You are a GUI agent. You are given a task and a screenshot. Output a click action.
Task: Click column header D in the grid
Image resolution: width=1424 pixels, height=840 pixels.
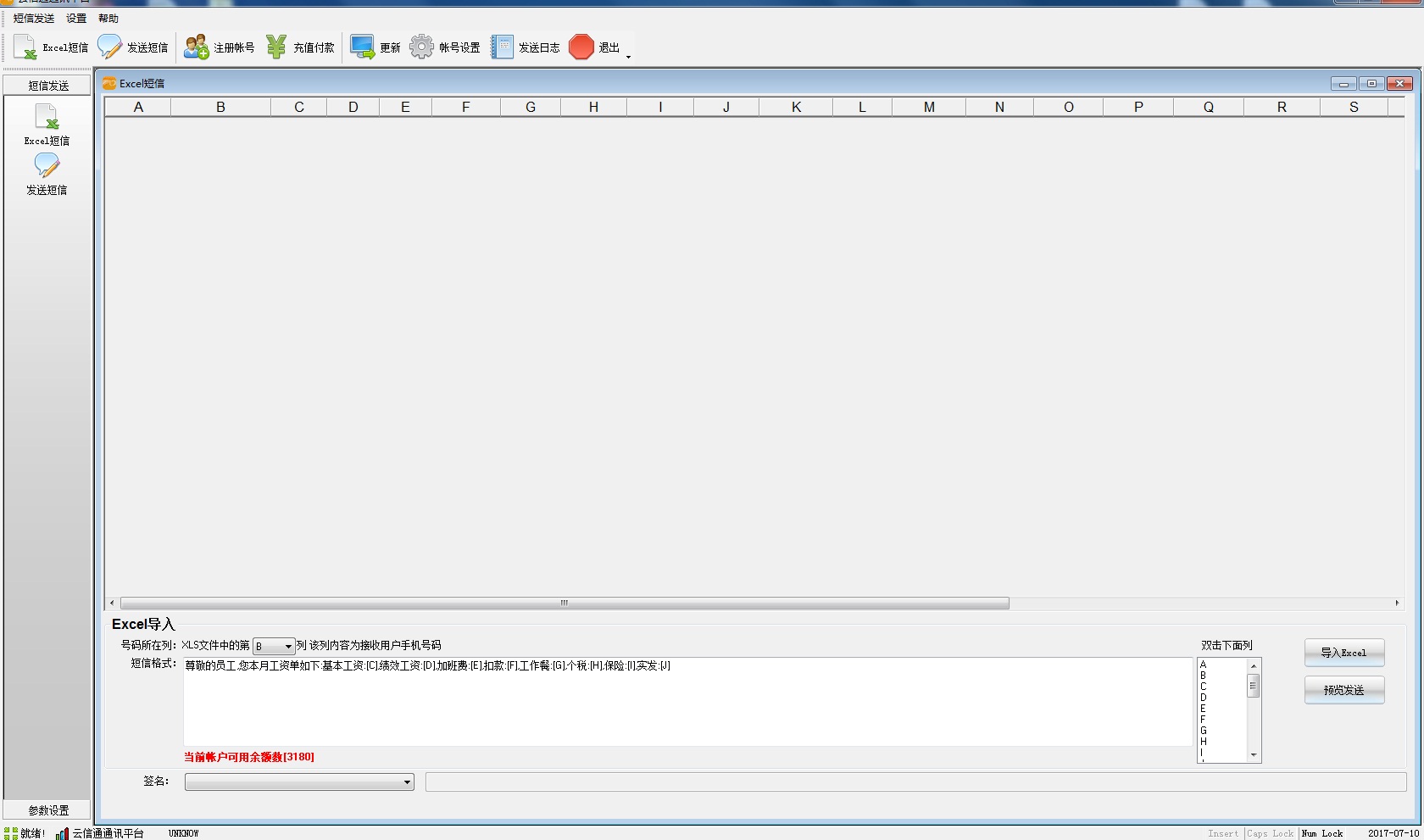coord(353,107)
